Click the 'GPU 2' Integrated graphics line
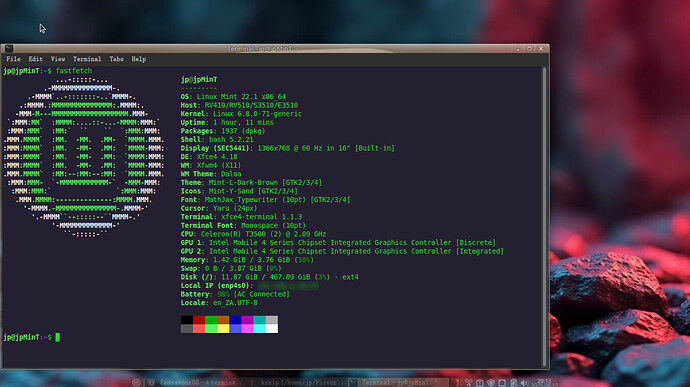This screenshot has width=690, height=387. [342, 251]
